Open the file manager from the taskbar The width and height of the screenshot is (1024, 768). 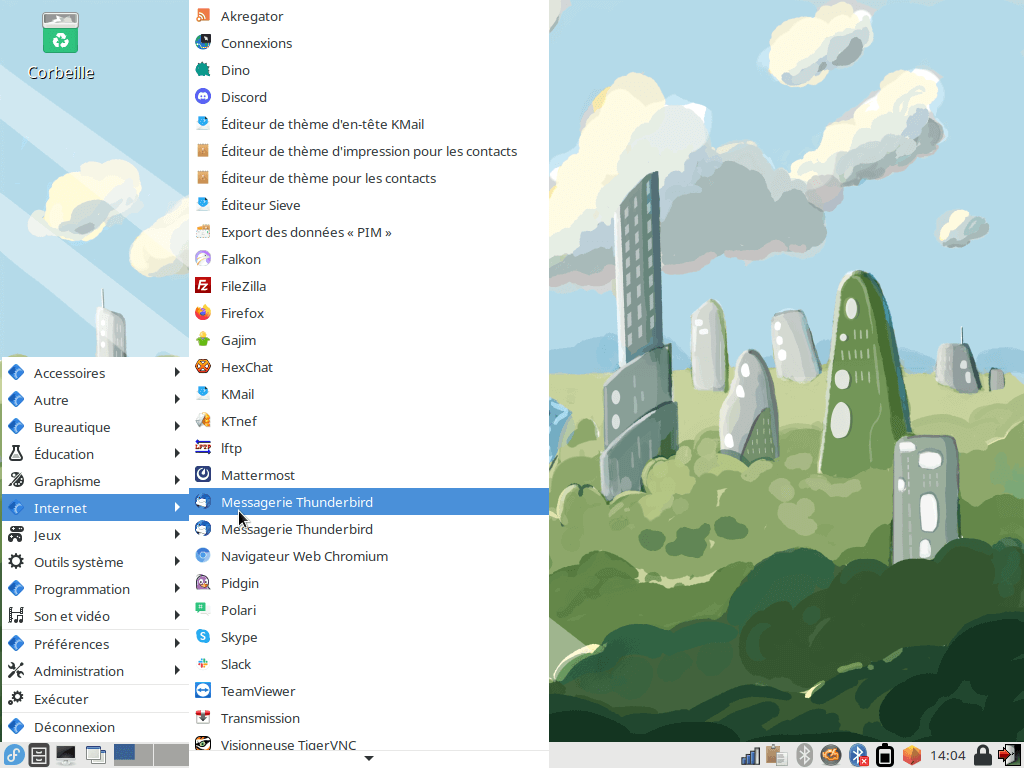click(x=39, y=756)
